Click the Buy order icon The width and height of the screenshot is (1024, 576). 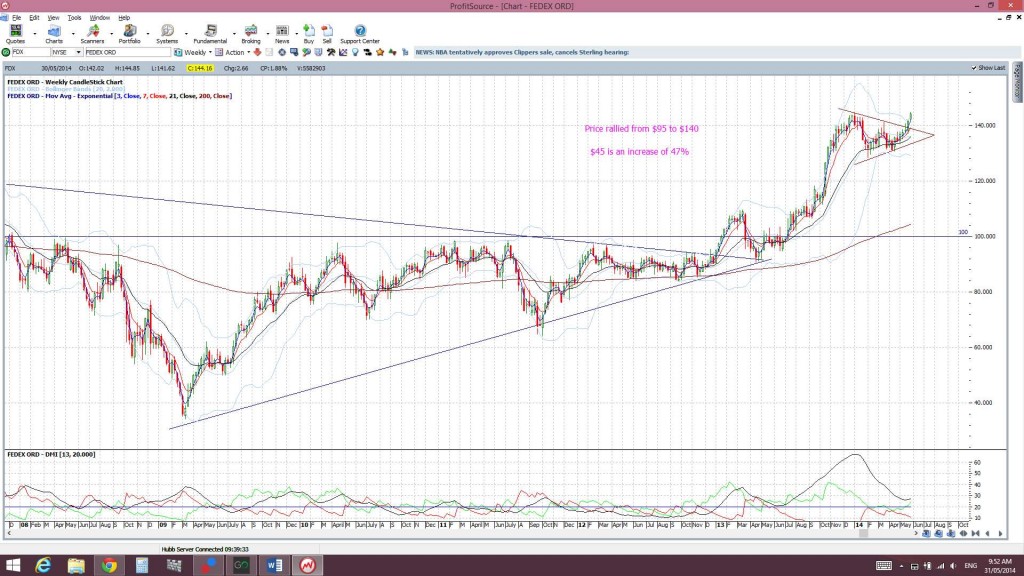(x=309, y=31)
